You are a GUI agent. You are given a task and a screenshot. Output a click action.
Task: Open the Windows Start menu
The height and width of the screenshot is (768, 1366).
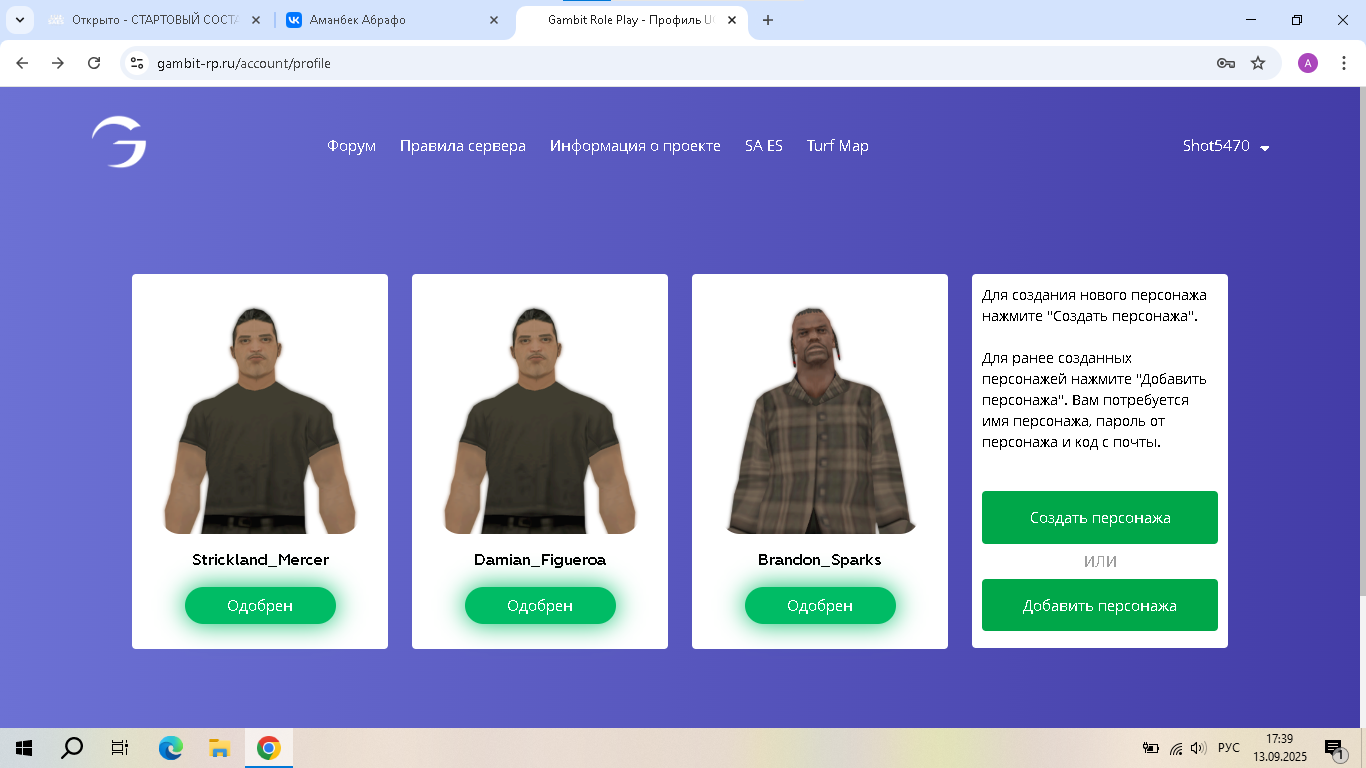pos(24,748)
